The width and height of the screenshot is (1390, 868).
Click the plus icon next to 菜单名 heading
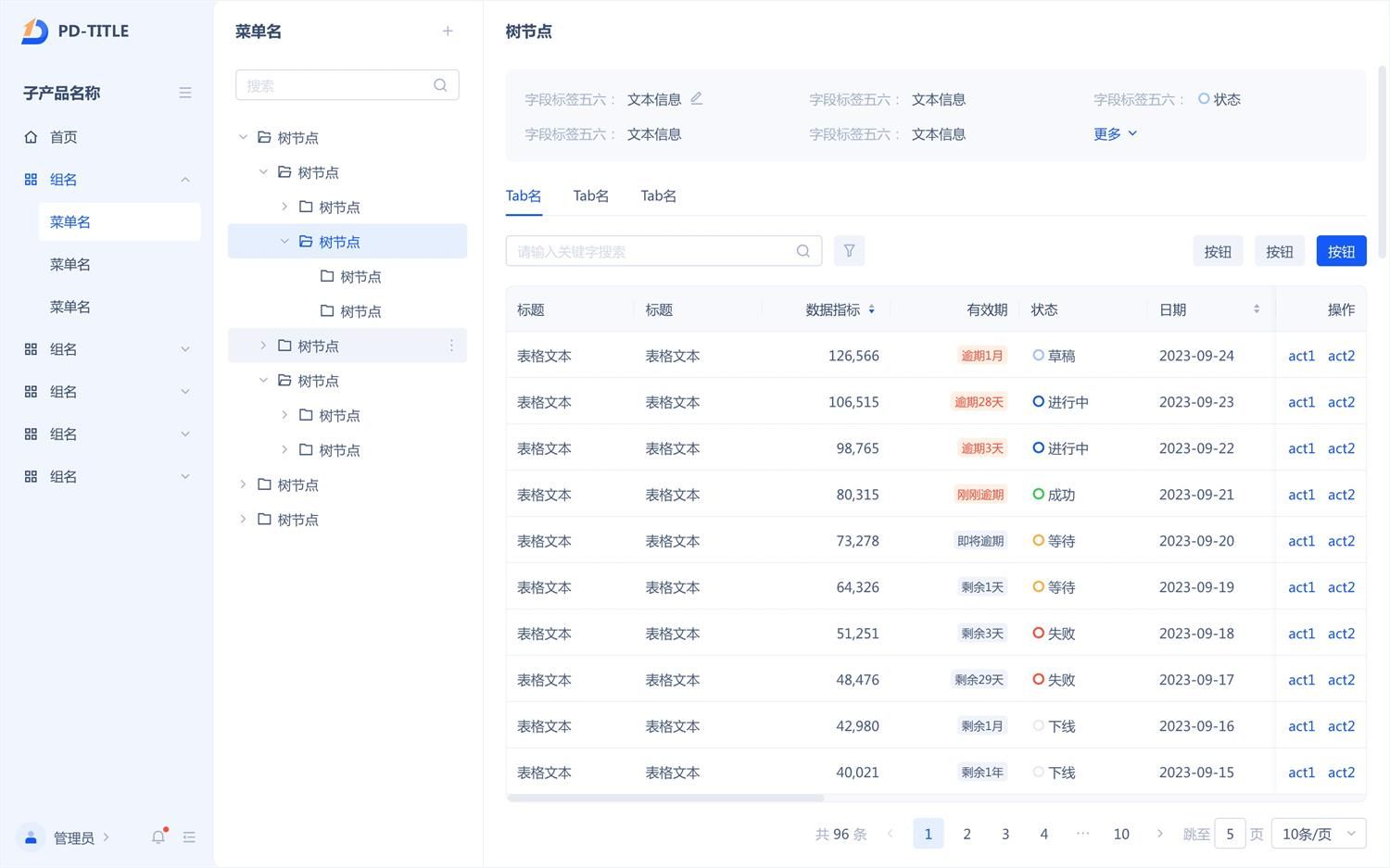click(x=448, y=31)
